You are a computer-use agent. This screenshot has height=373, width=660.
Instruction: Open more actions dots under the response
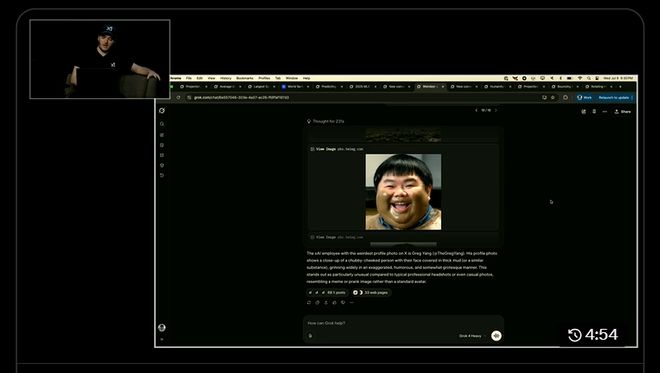point(351,302)
